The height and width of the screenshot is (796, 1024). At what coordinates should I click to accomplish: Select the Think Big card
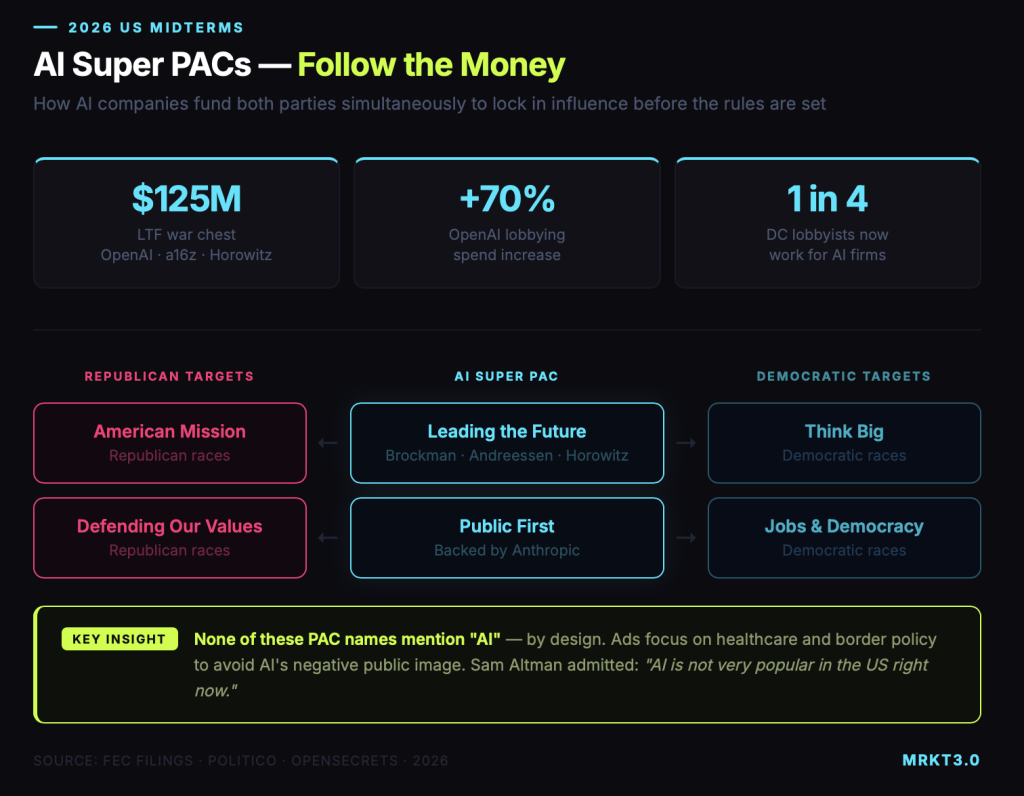844,443
